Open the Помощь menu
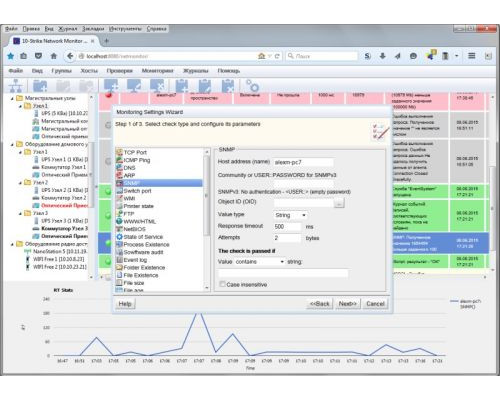The height and width of the screenshot is (400, 500). [229, 71]
